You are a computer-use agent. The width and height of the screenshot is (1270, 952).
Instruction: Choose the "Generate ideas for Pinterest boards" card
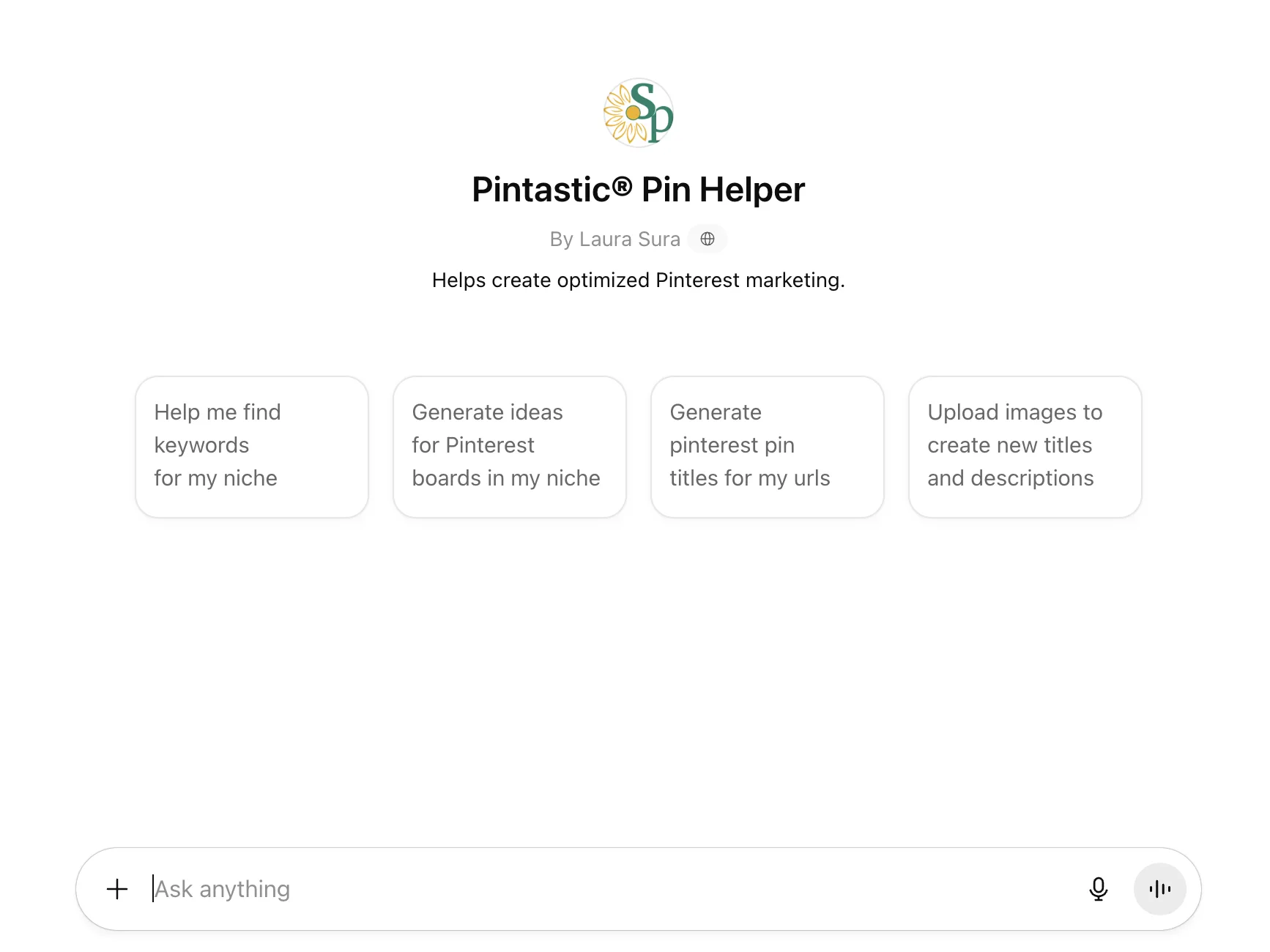509,445
